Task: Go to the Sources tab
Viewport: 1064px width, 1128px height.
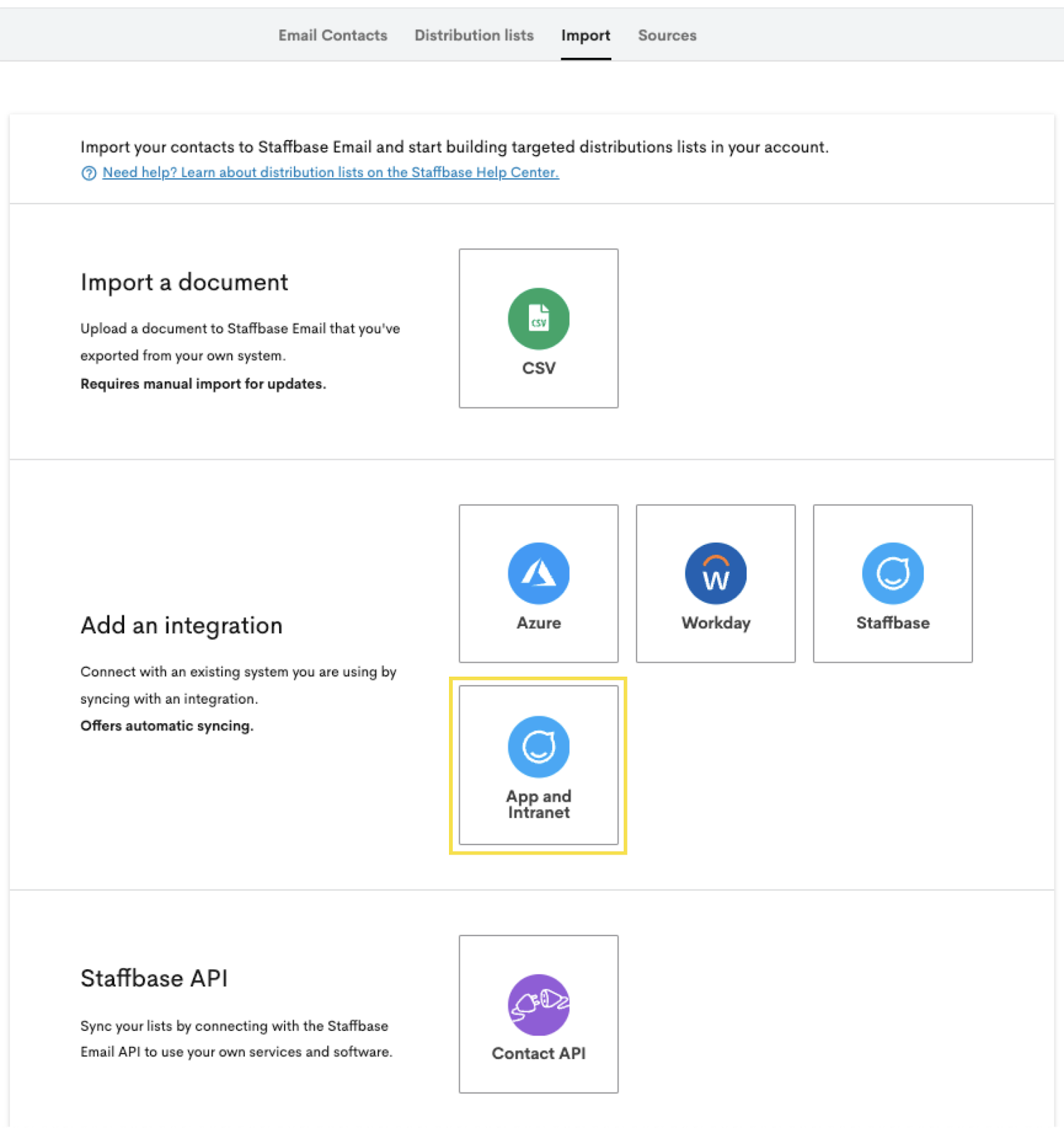Action: click(667, 35)
